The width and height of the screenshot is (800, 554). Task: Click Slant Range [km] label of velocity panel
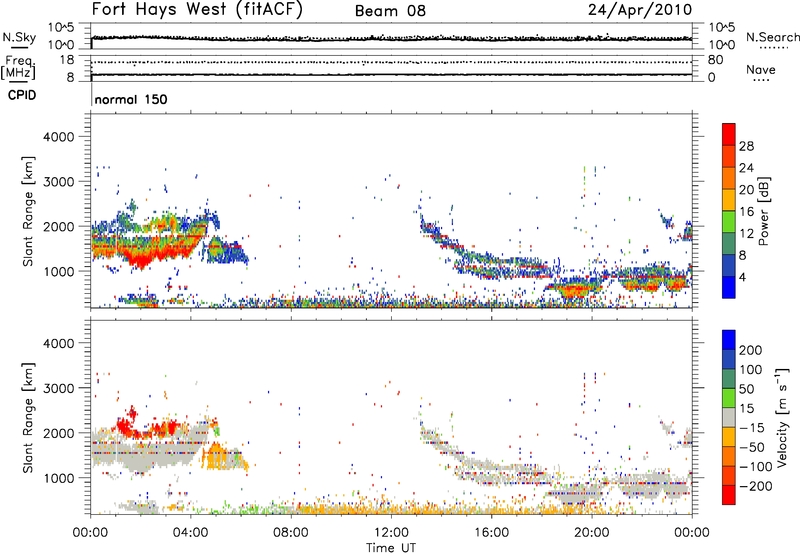point(28,417)
